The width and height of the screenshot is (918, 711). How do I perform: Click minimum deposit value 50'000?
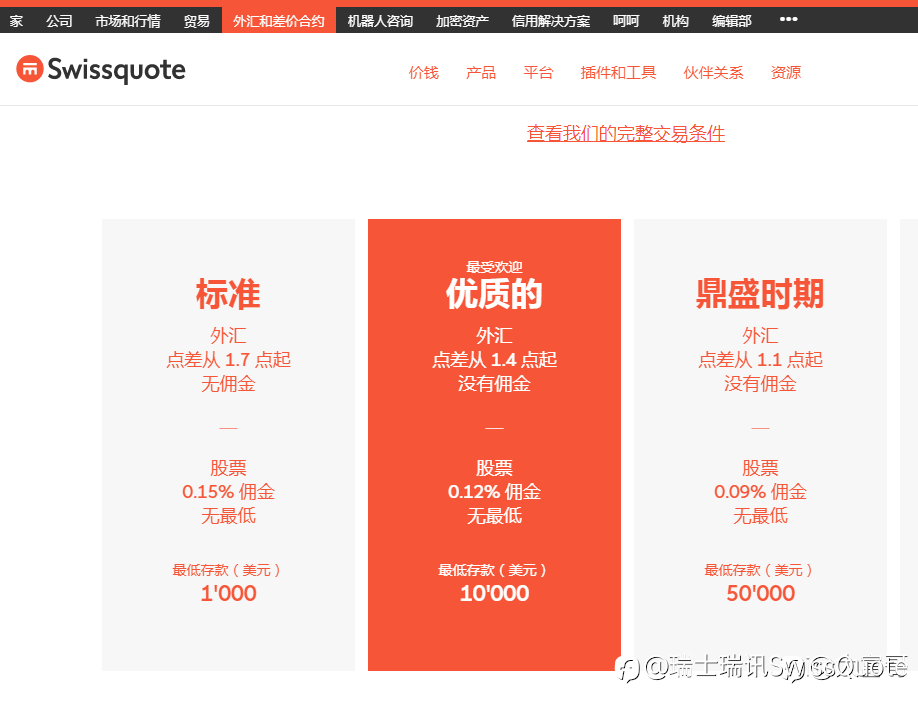(x=760, y=593)
